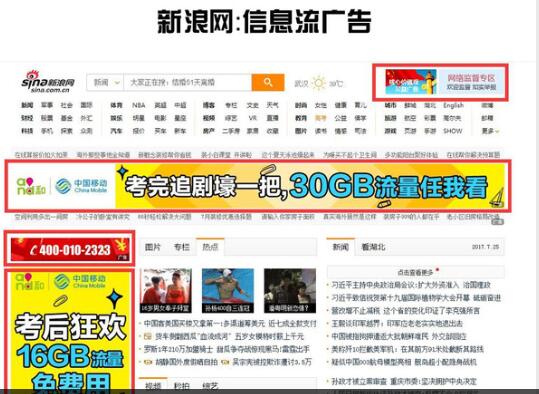Screen dimensions: 539x394
Task: Click the video camera icon before 吴宗宪 headline
Action: pyautogui.click(x=226, y=362)
